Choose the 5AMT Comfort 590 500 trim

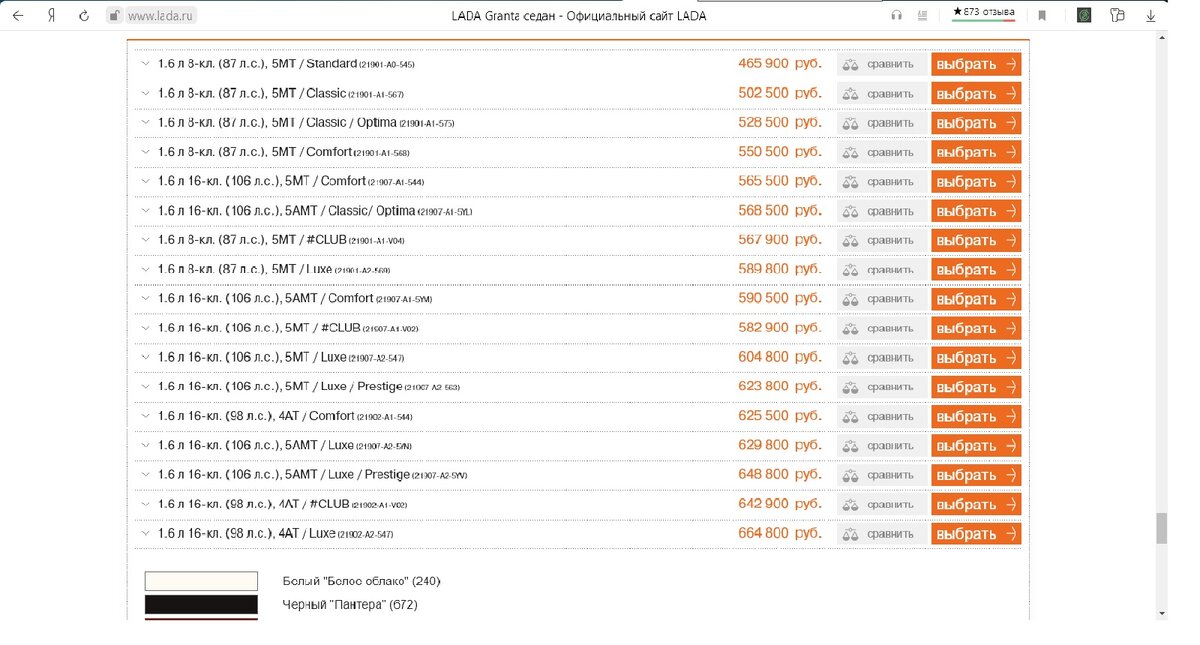coord(976,299)
